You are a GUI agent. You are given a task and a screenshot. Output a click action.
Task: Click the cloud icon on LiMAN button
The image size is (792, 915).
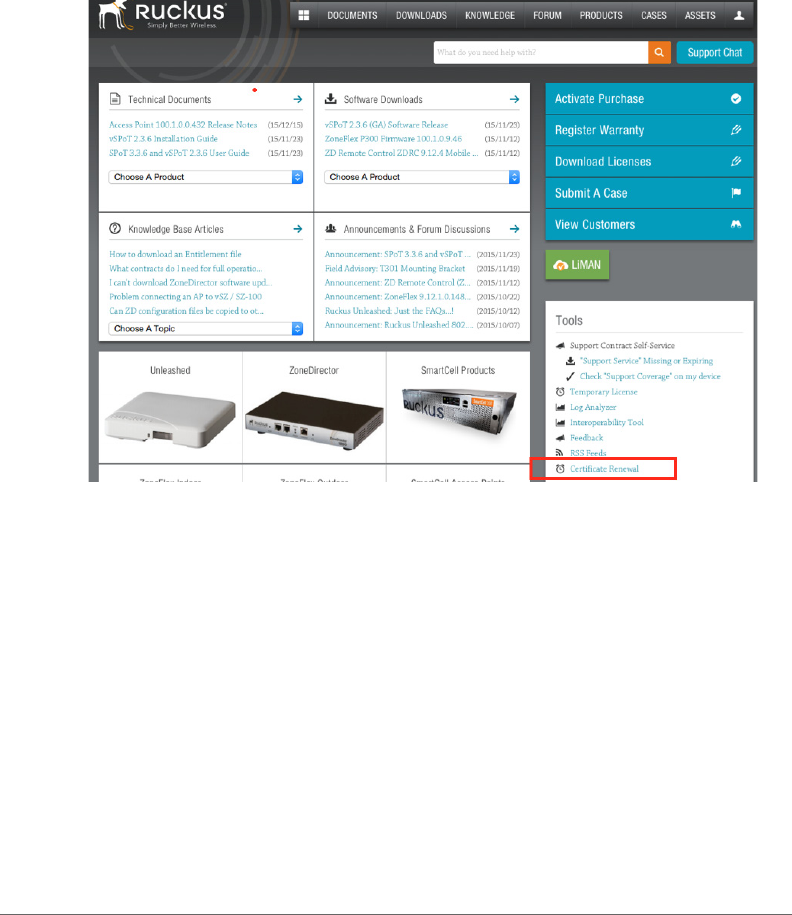tap(560, 266)
